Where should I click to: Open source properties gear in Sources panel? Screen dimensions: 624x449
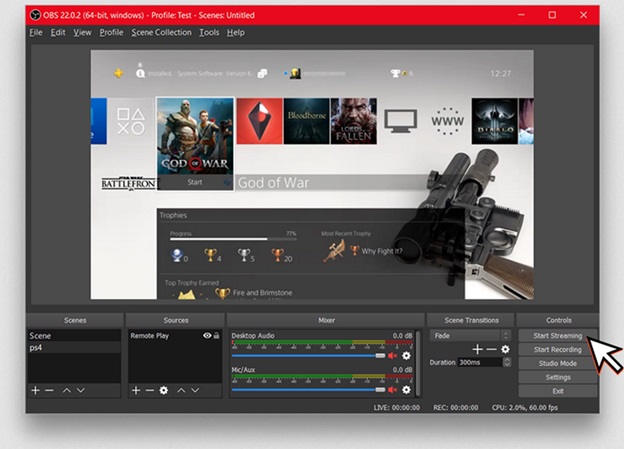pyautogui.click(x=164, y=390)
